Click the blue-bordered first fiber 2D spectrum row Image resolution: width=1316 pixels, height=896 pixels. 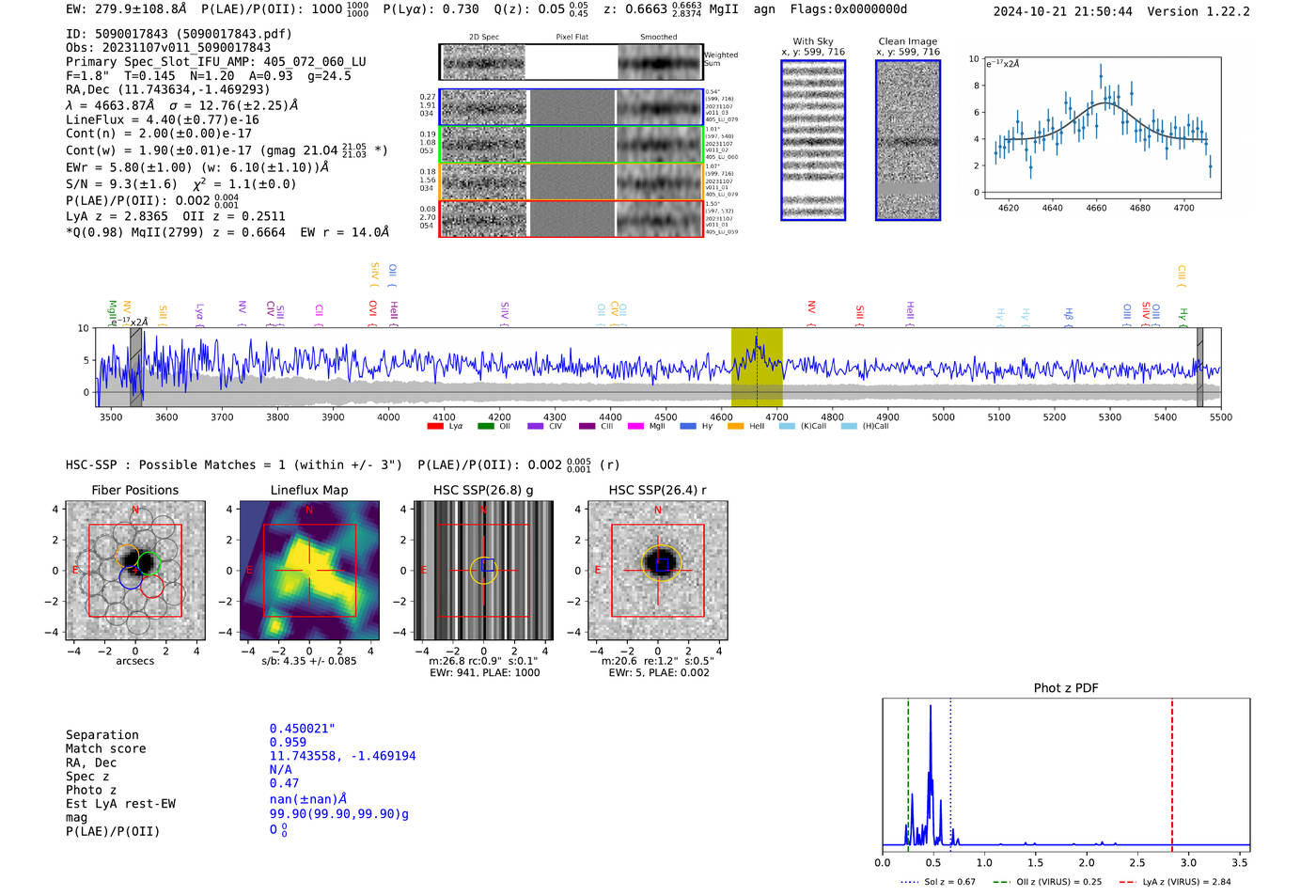[x=572, y=107]
